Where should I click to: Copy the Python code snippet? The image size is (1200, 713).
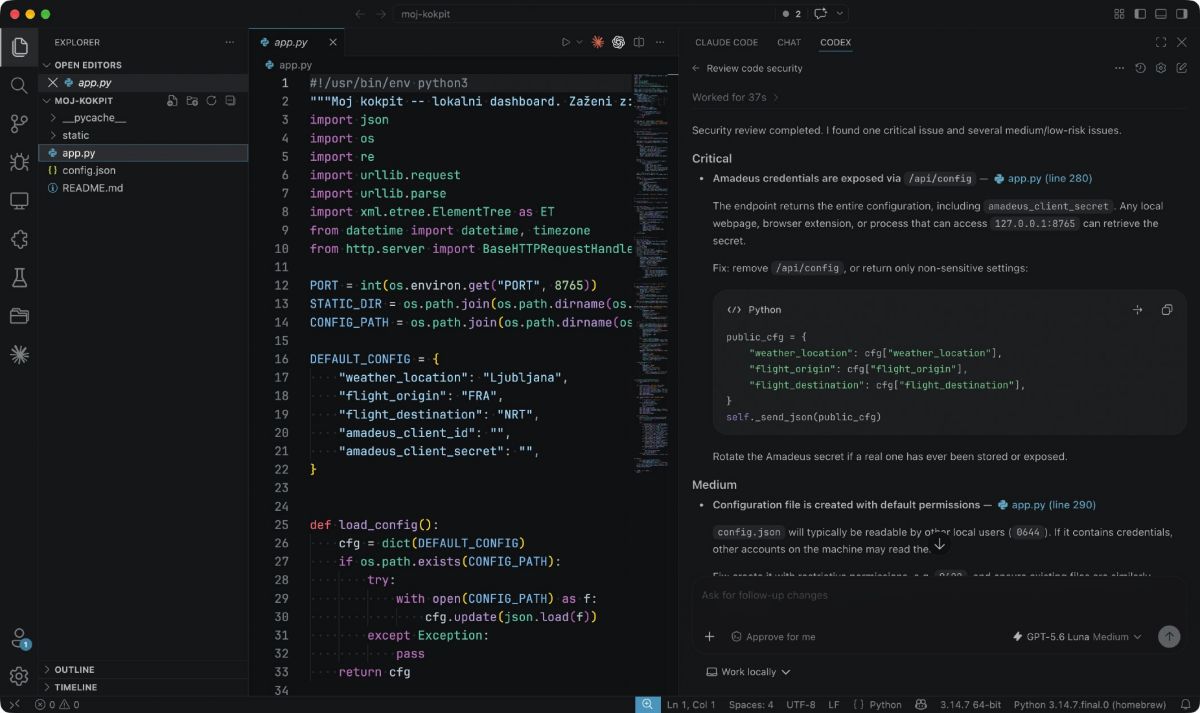tap(1166, 310)
